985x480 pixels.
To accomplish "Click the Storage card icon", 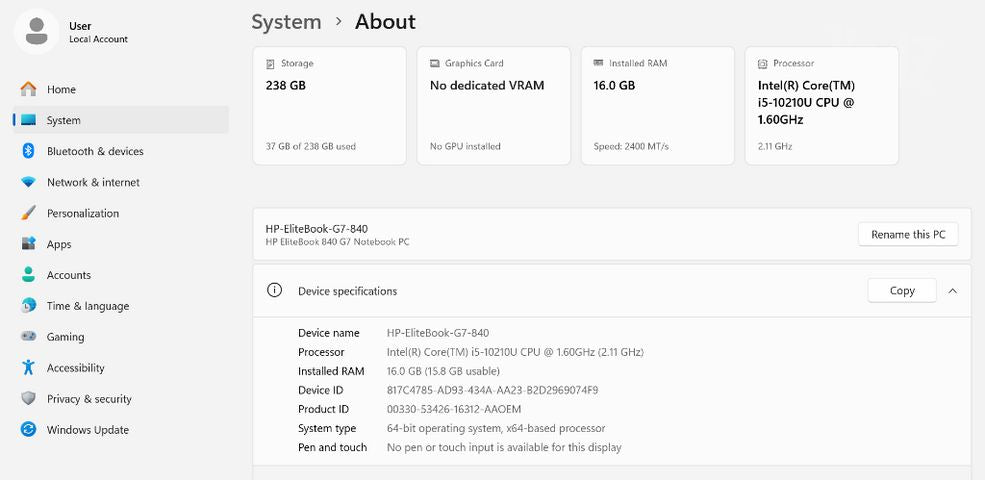I will coord(270,63).
